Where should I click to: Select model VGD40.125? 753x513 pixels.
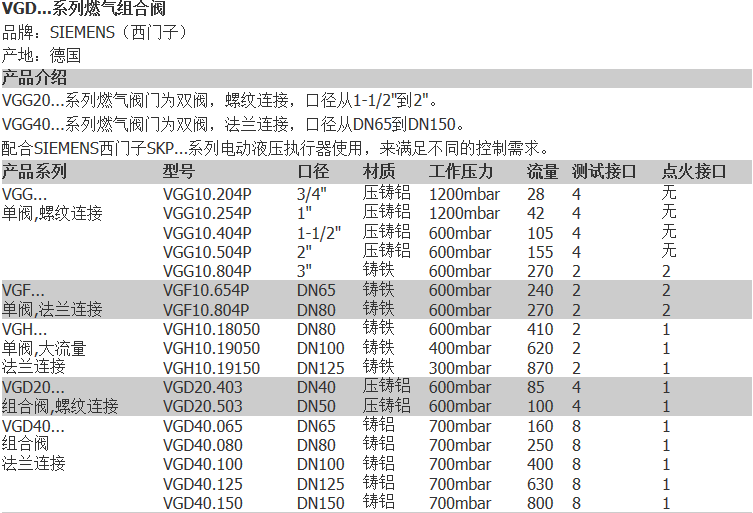(x=203, y=485)
